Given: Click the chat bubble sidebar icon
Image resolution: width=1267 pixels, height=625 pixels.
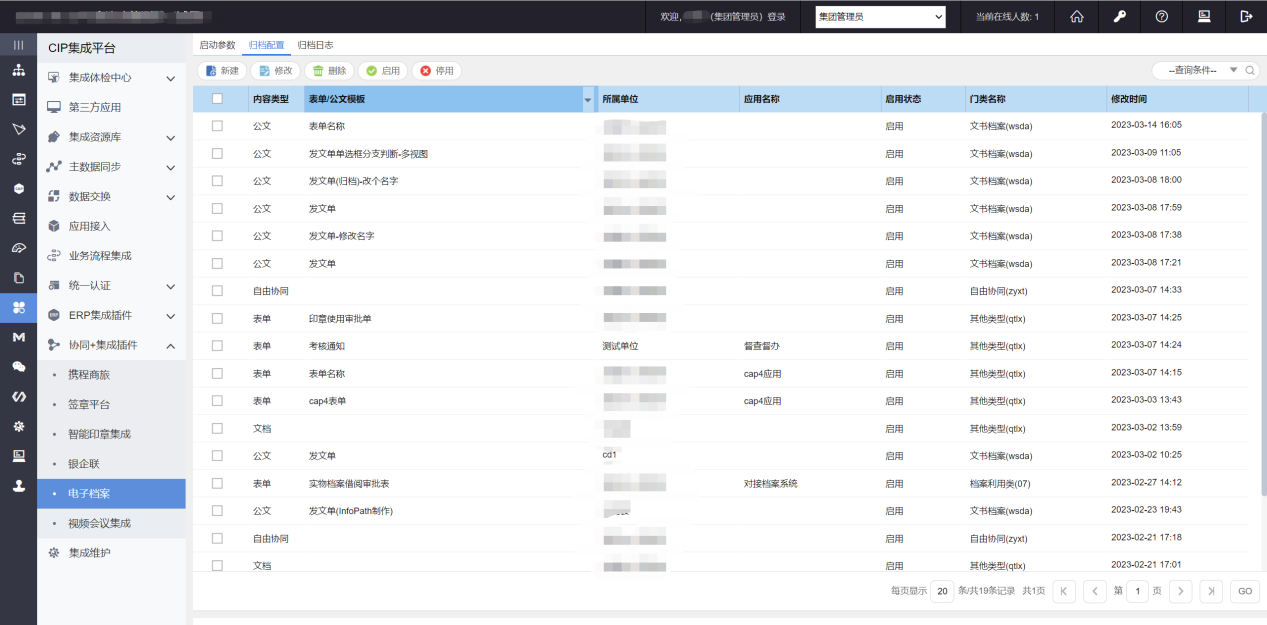Looking at the screenshot, I should point(18,367).
